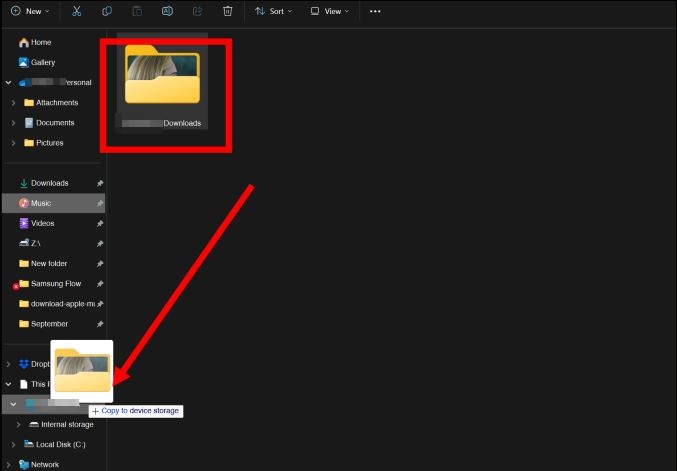677x471 pixels.
Task: Collapse the connected device node chevron
Action: click(x=13, y=405)
